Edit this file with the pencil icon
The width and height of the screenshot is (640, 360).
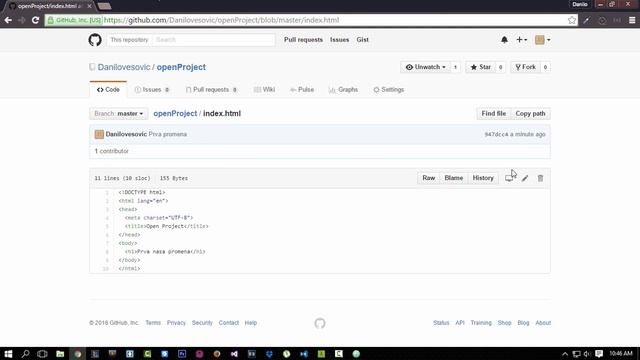(525, 178)
